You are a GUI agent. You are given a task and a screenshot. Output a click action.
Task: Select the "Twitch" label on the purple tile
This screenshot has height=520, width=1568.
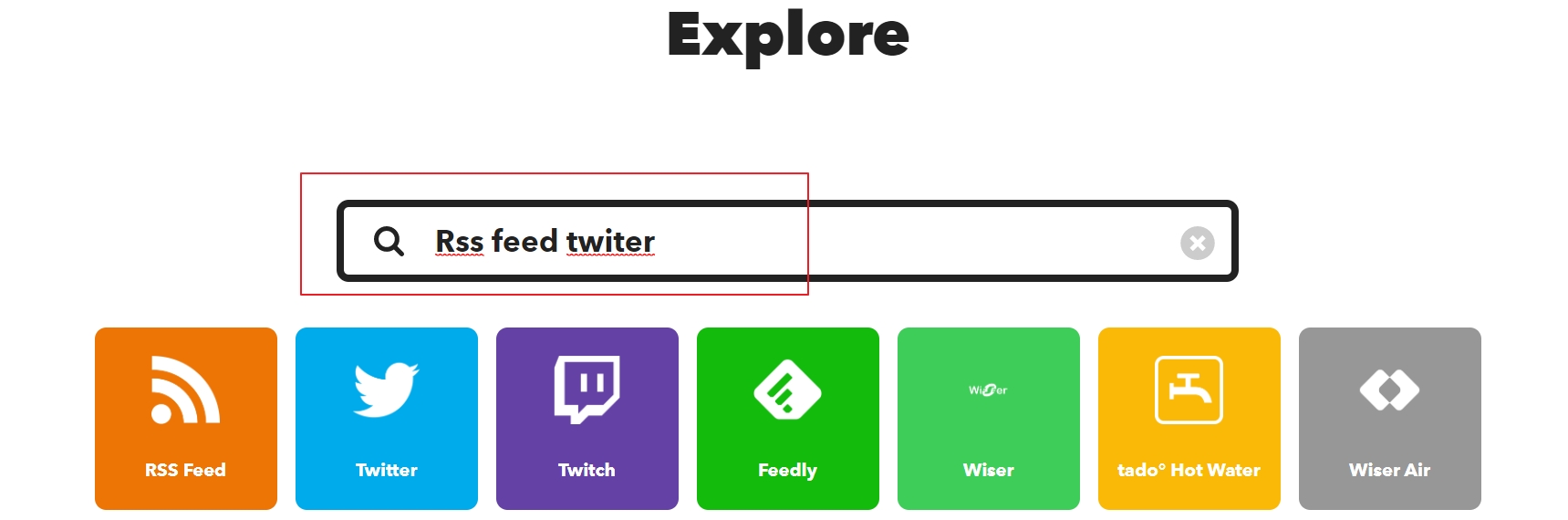click(x=587, y=470)
